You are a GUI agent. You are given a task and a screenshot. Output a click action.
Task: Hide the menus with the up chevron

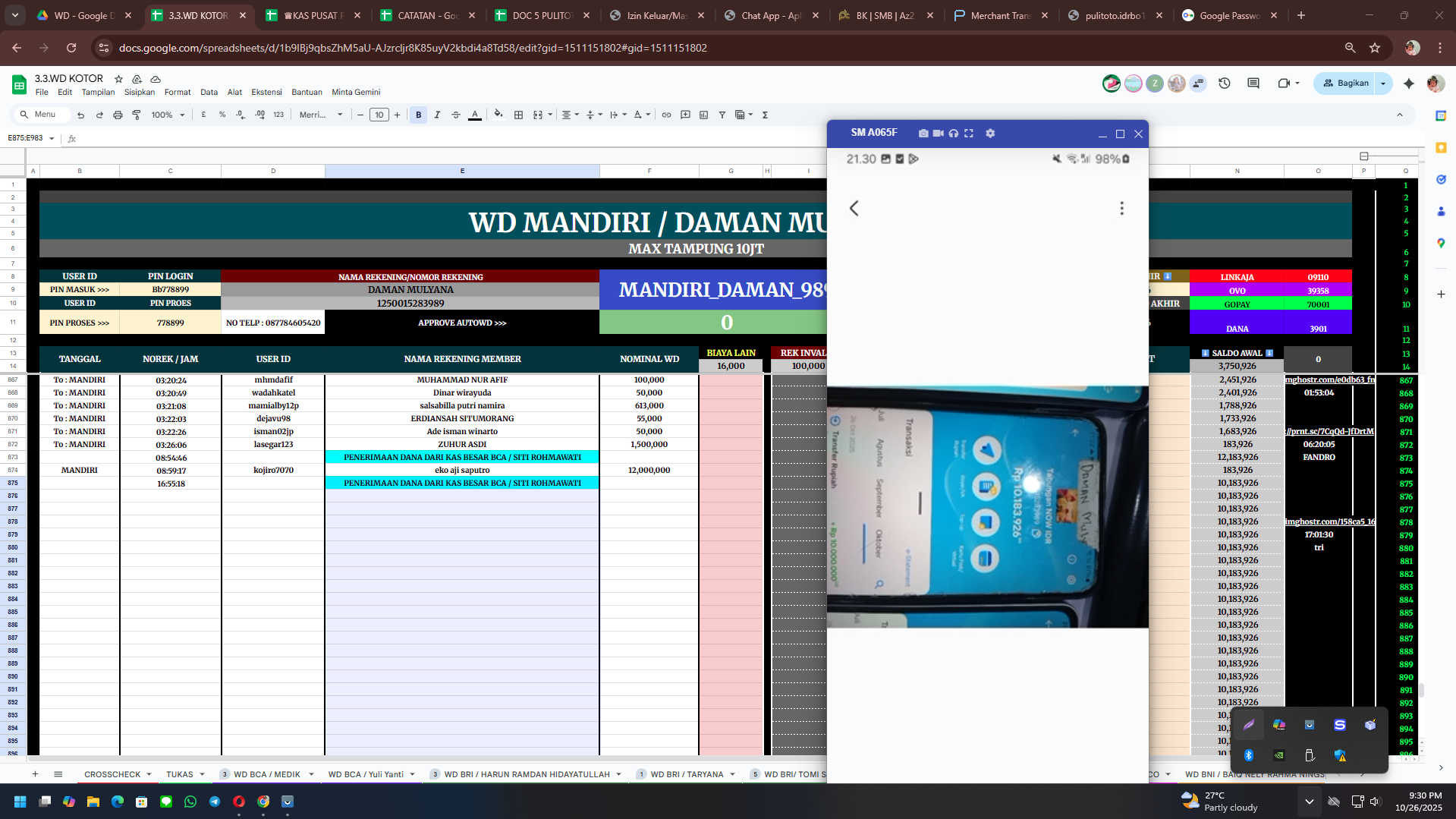tap(1400, 115)
